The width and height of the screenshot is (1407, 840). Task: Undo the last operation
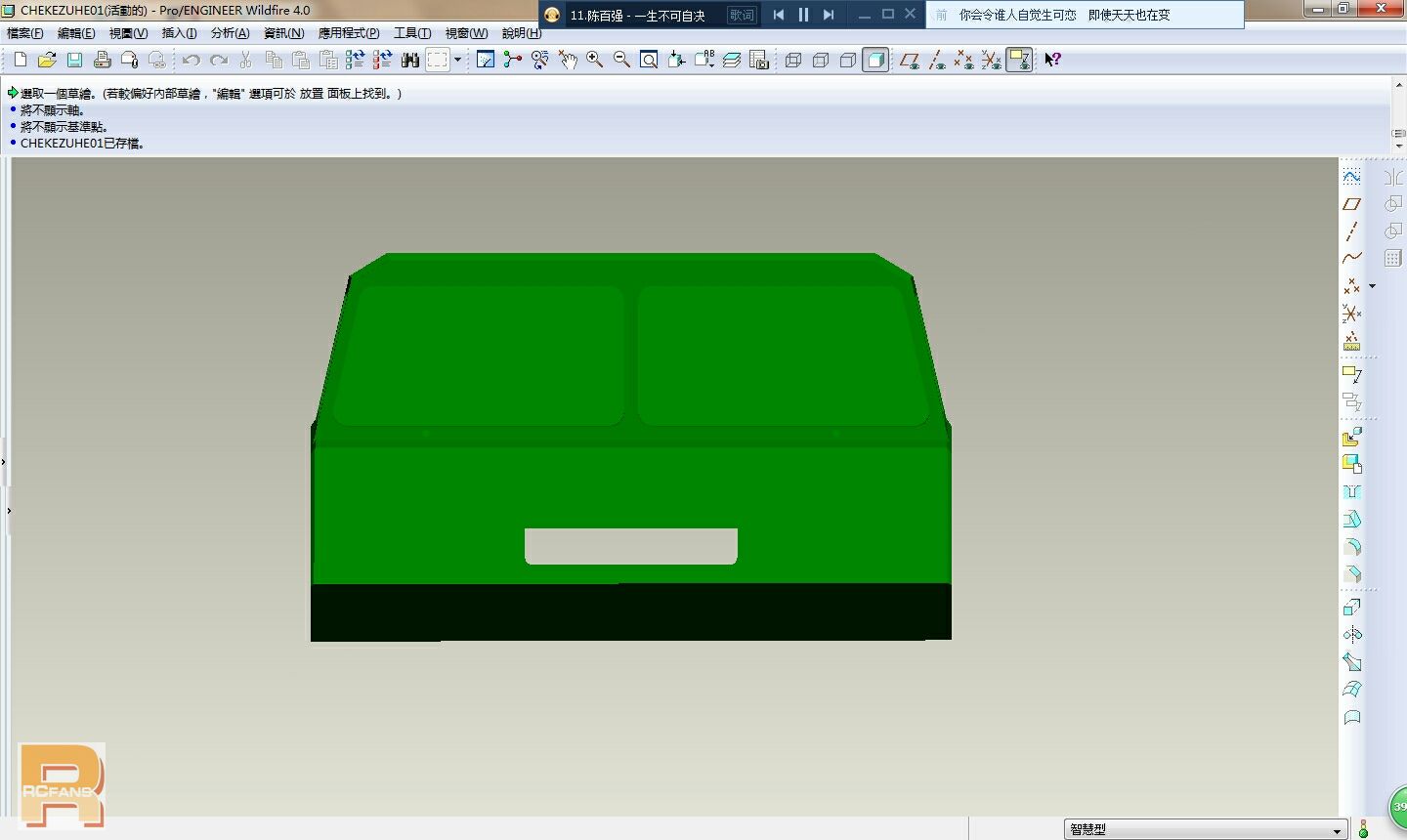pos(192,61)
